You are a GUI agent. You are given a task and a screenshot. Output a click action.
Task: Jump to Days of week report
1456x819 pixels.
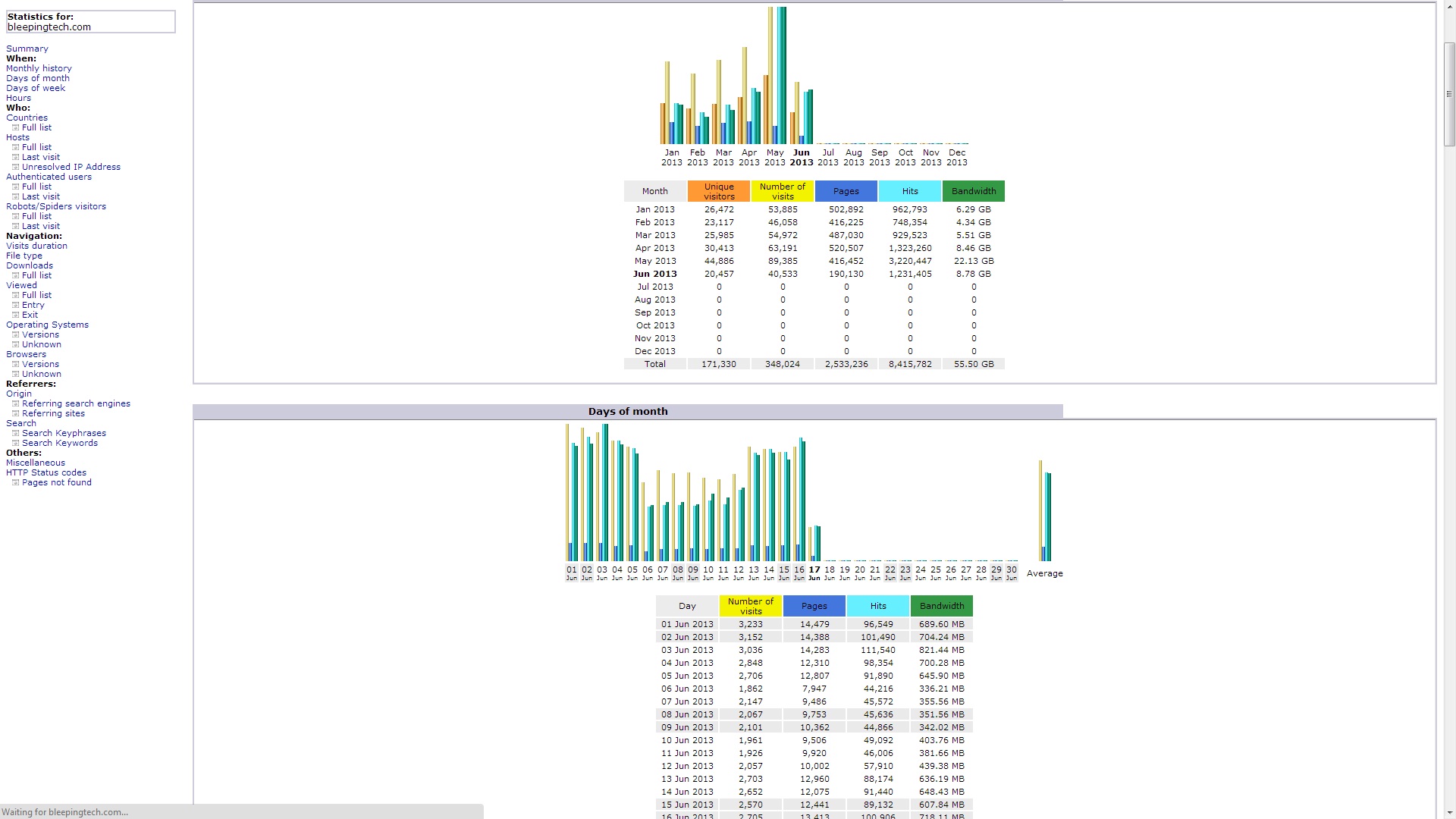click(36, 88)
